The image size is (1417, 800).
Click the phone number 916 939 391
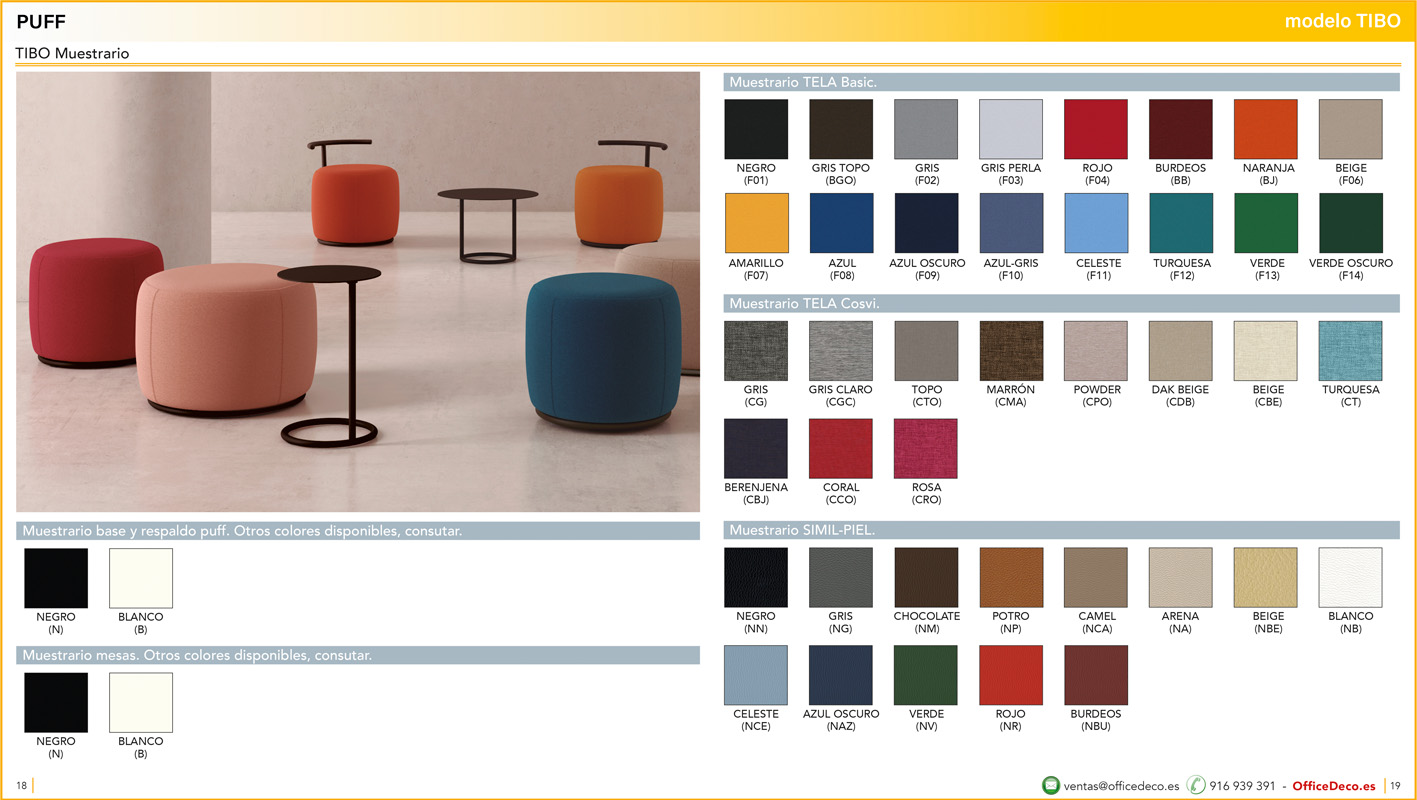pos(1242,786)
